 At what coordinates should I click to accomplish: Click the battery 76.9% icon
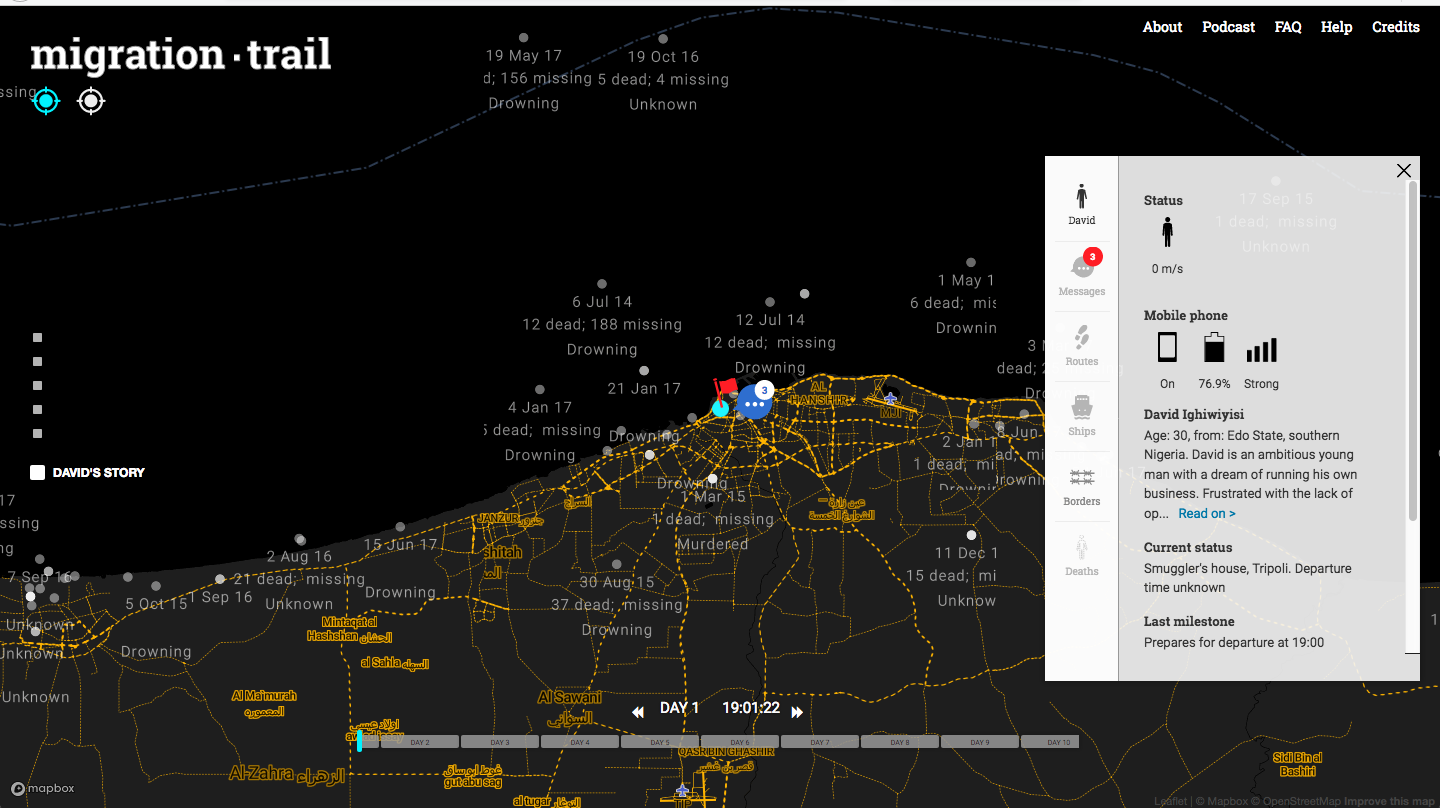(1213, 347)
